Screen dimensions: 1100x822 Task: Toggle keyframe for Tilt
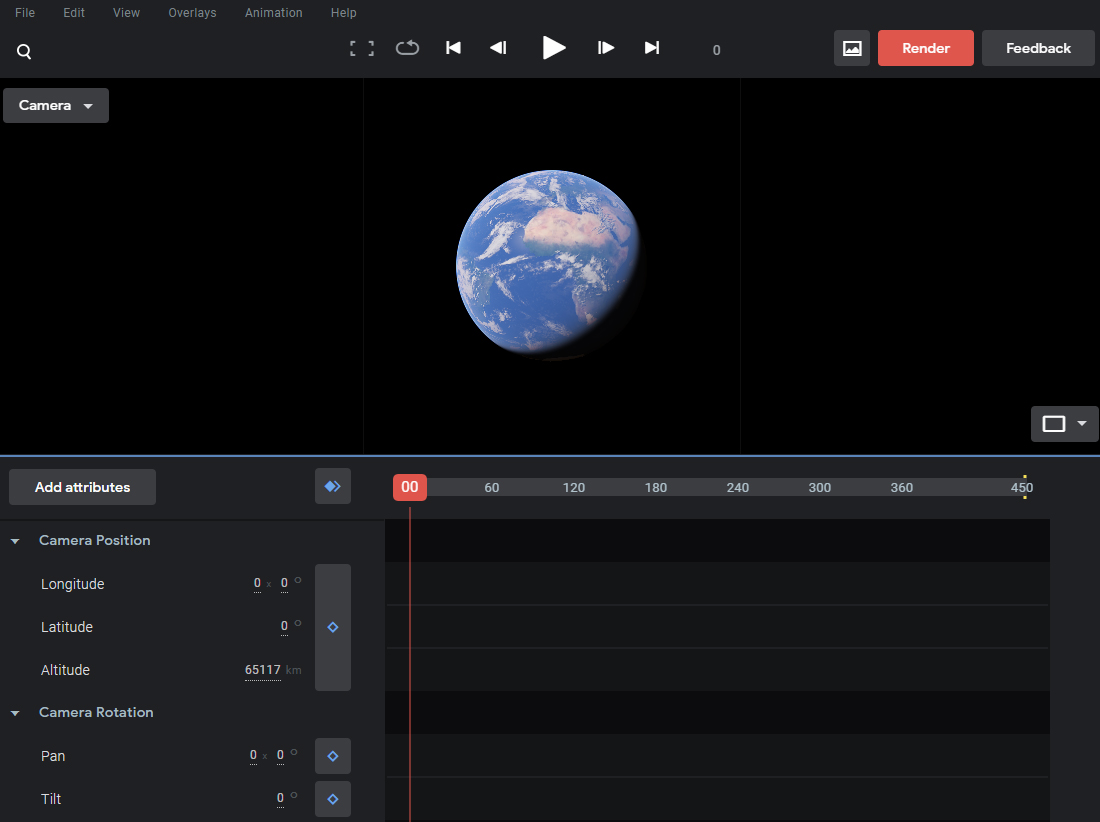point(333,799)
